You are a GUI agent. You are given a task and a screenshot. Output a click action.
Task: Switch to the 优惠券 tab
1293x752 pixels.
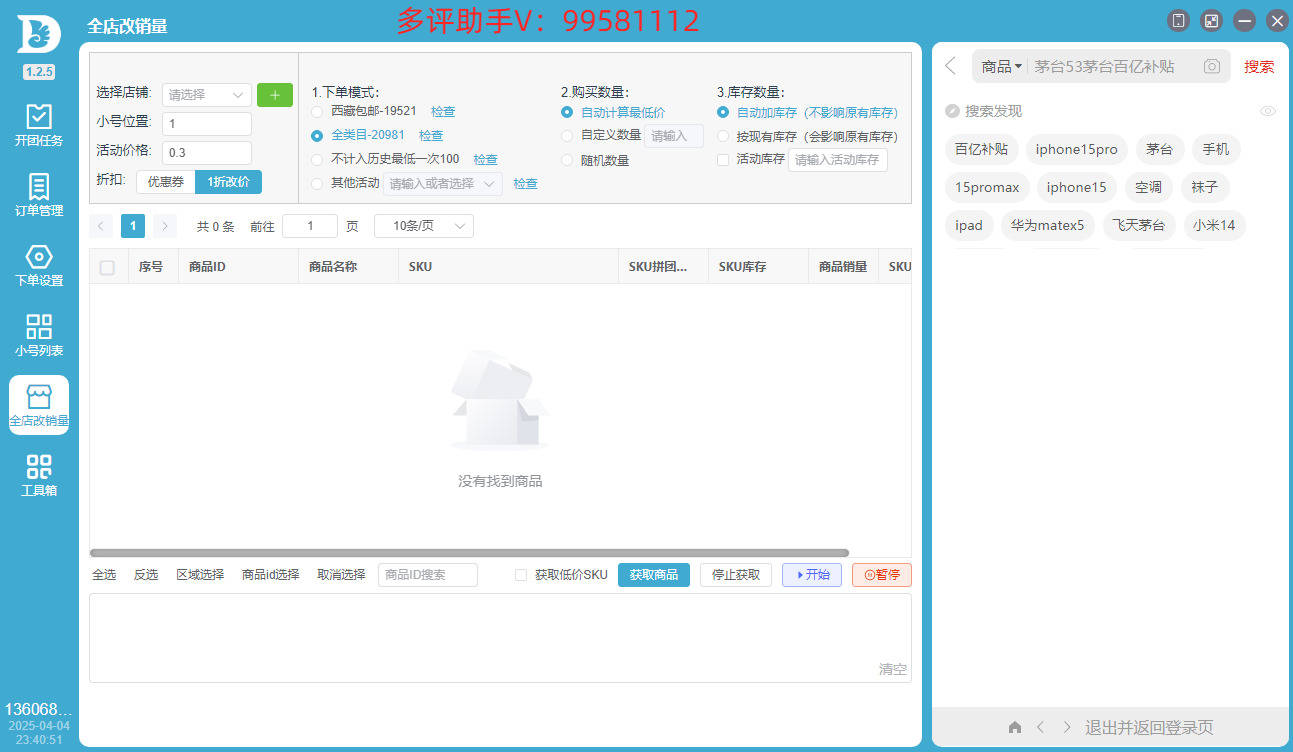[165, 182]
